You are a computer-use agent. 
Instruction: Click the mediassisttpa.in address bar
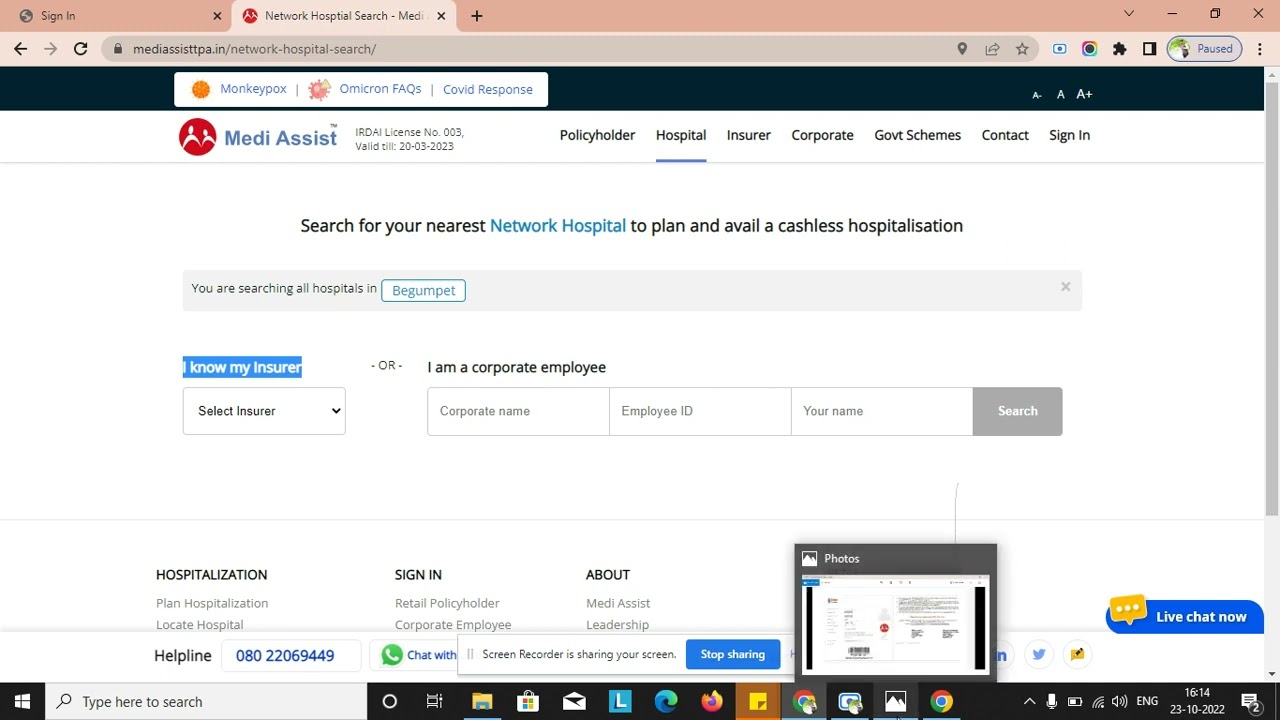point(530,49)
